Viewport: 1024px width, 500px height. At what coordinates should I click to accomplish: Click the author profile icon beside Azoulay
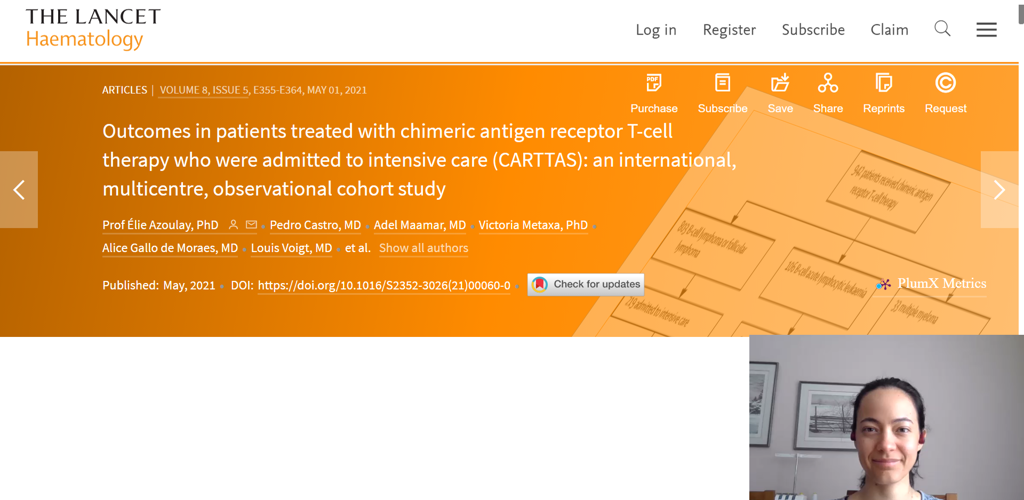233,225
